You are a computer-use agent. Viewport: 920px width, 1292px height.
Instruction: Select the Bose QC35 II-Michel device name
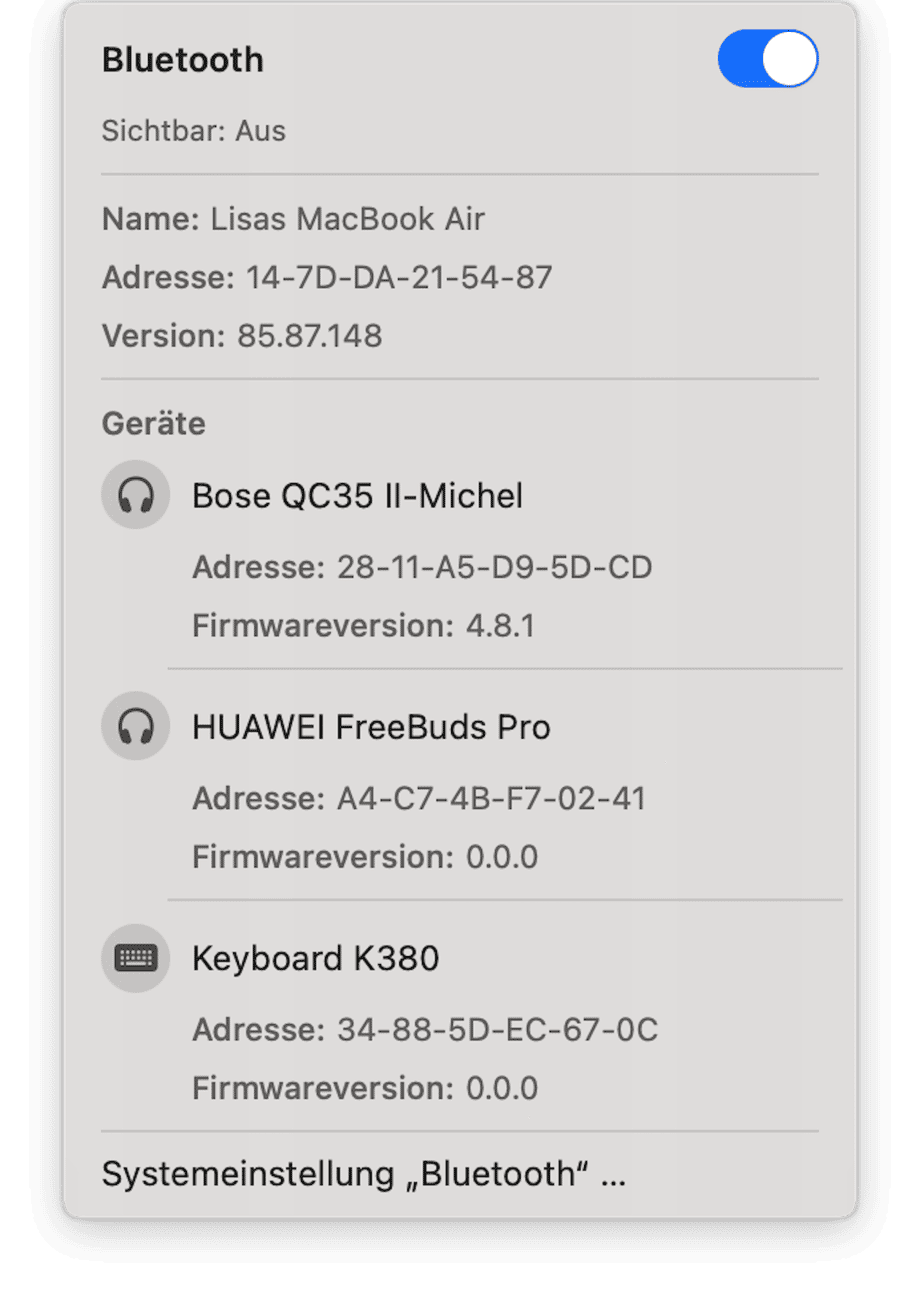coord(357,495)
